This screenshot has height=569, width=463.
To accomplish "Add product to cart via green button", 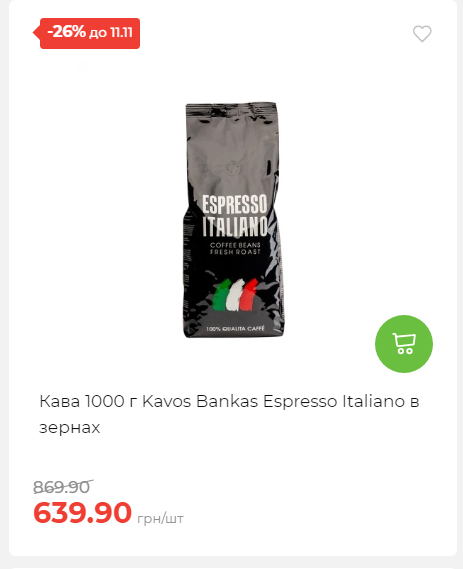I will (404, 344).
